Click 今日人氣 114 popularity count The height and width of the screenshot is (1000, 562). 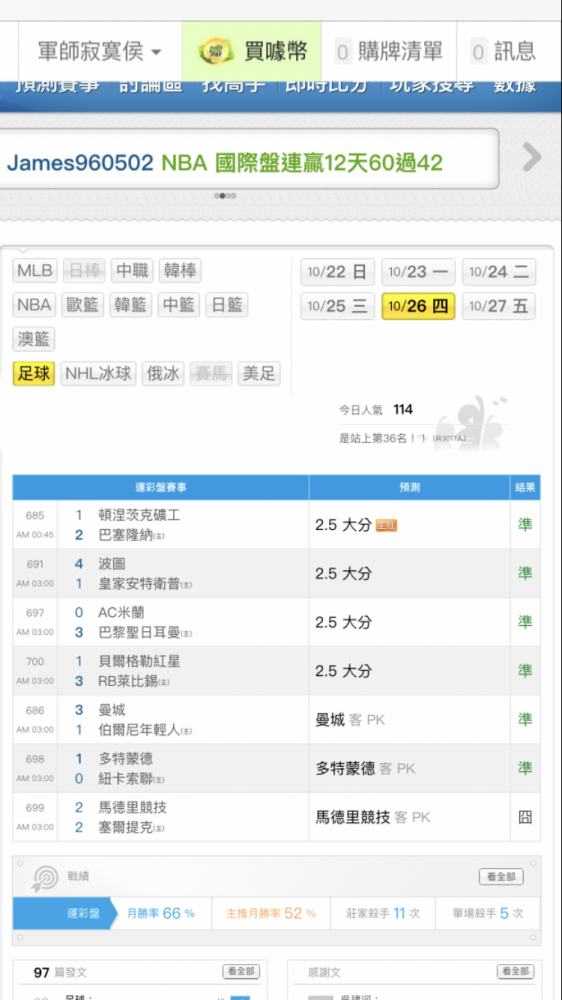click(376, 410)
